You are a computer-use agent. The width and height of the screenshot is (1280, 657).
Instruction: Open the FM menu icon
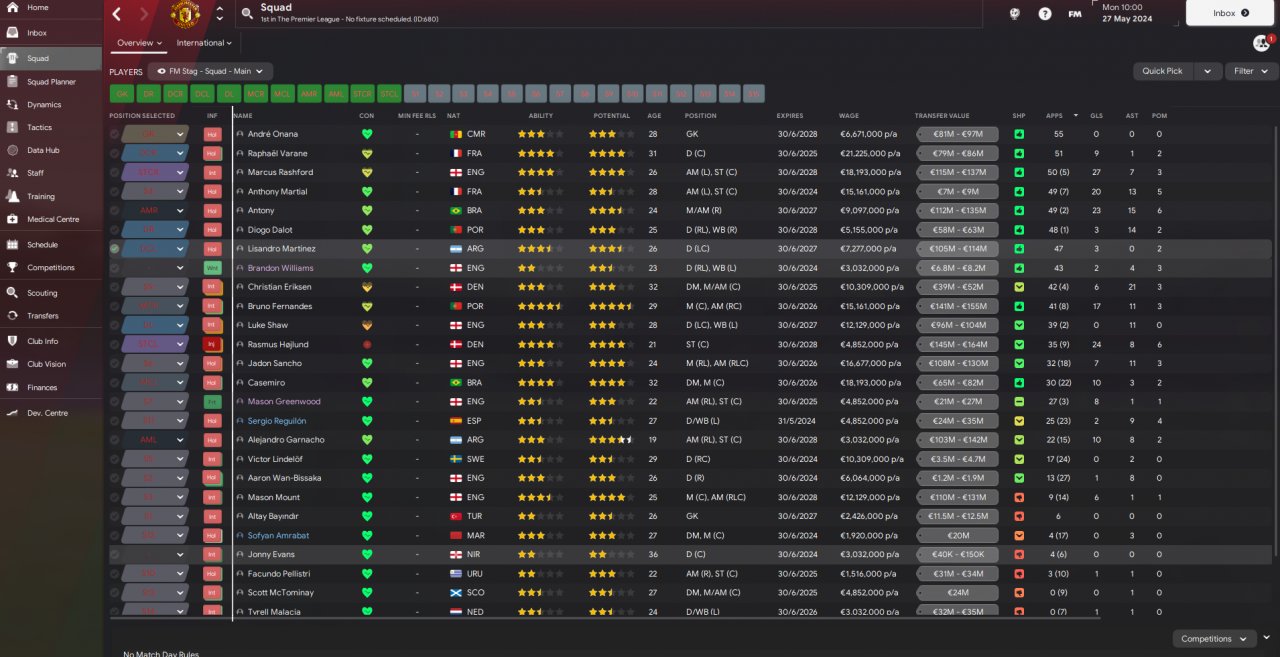1075,14
